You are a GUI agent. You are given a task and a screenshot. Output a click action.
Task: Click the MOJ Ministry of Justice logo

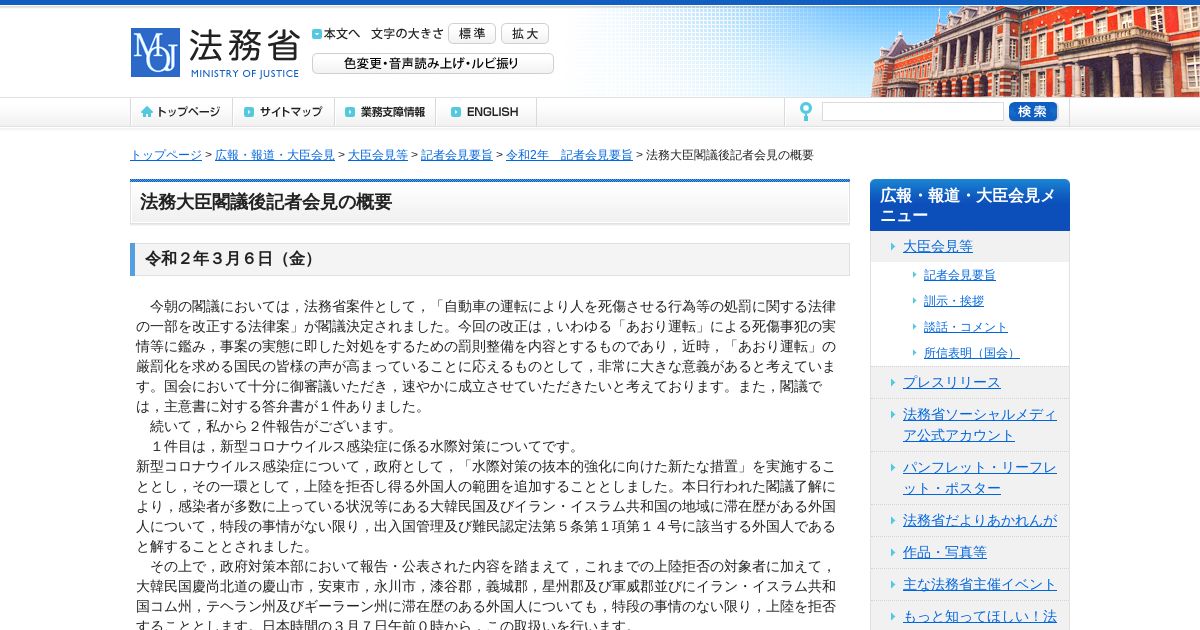pyautogui.click(x=215, y=53)
